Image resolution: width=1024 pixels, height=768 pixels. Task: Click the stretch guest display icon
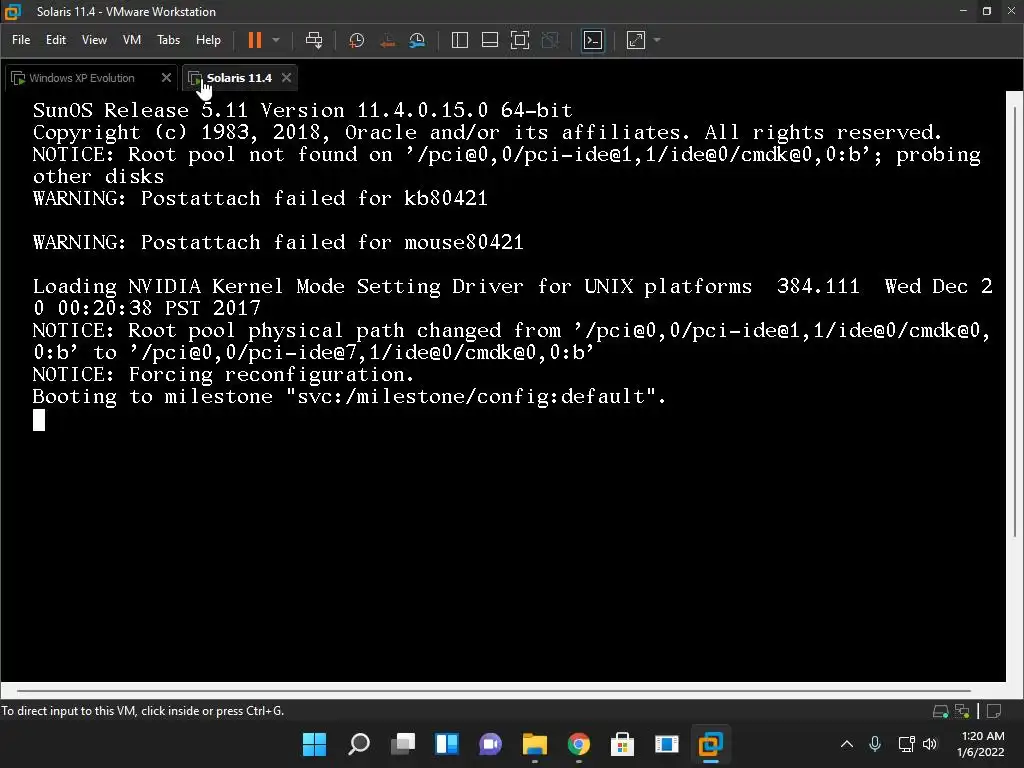click(635, 40)
